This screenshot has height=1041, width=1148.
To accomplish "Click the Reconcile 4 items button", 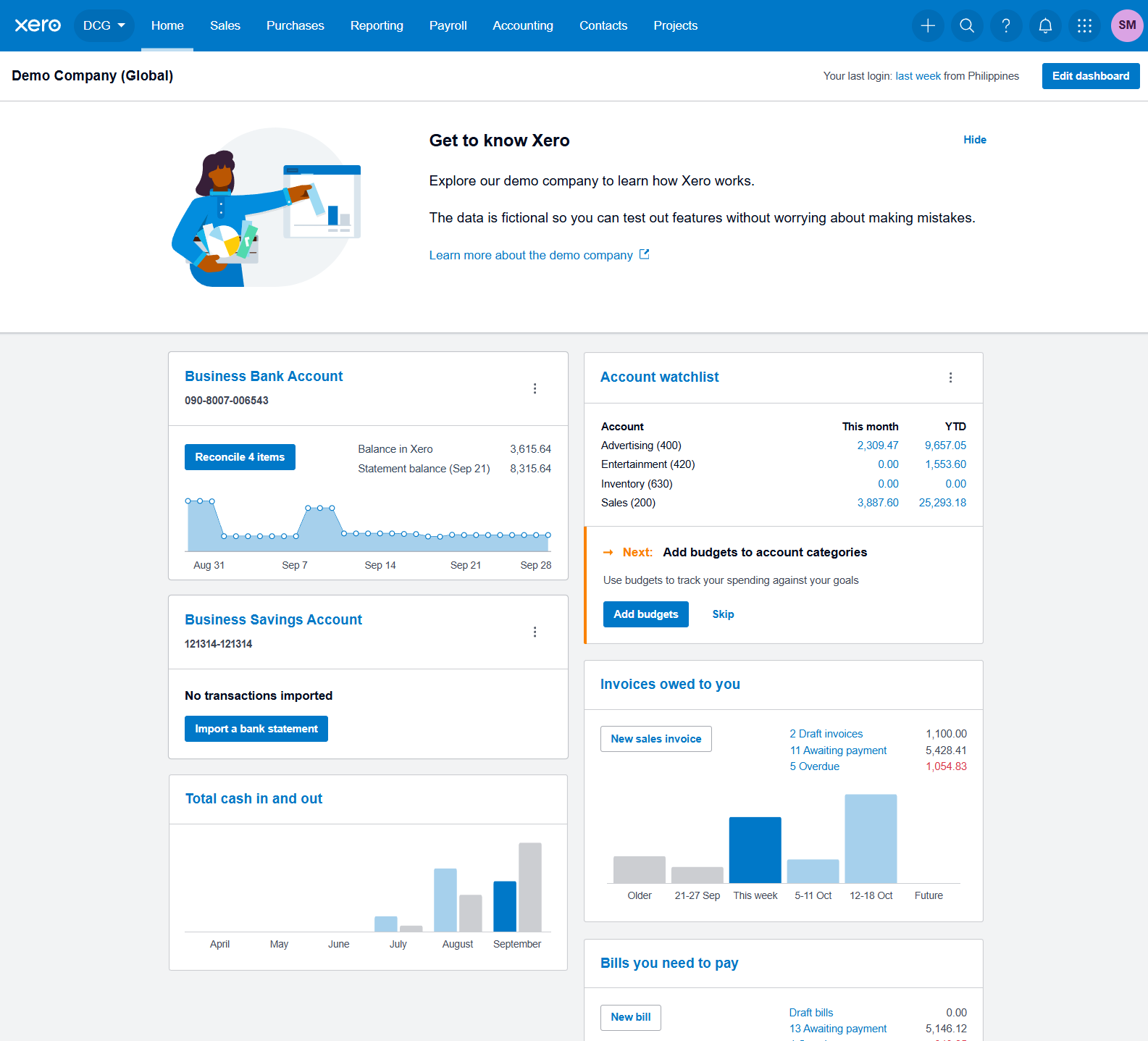I will click(240, 457).
